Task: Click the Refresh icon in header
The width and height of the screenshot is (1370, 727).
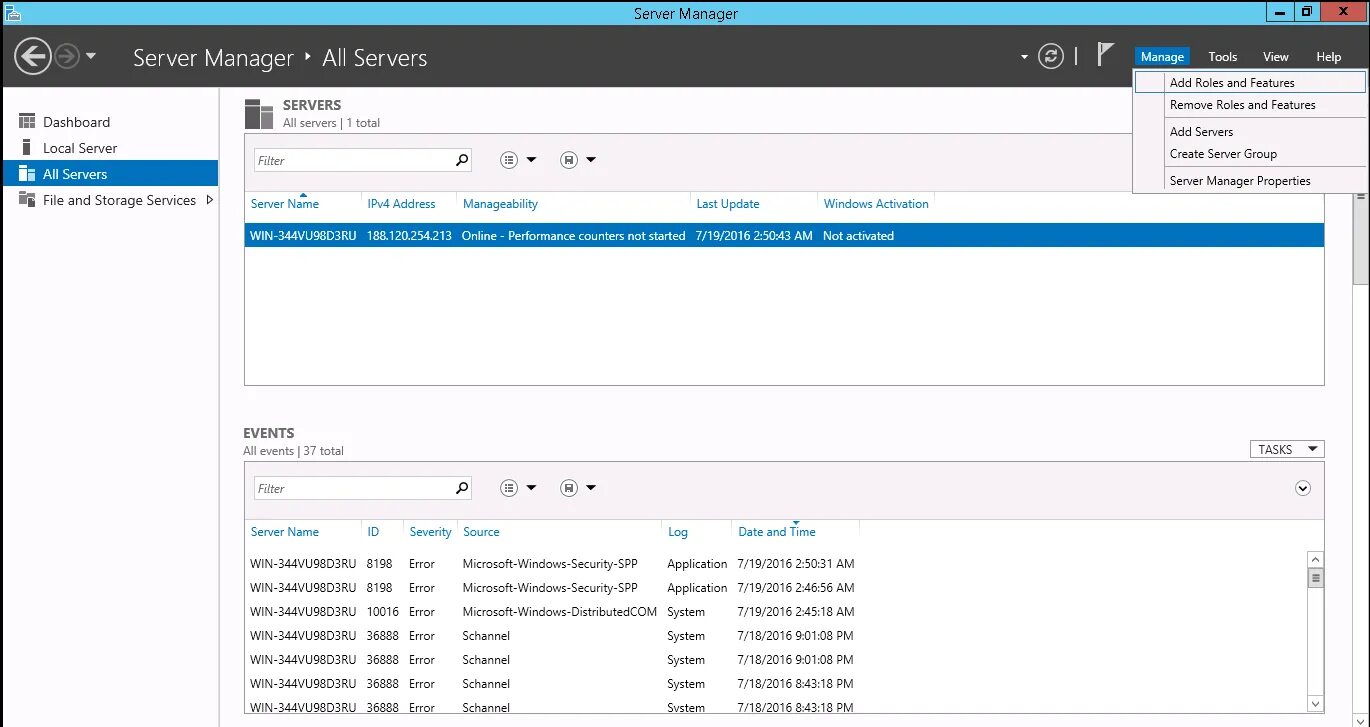Action: (x=1051, y=56)
